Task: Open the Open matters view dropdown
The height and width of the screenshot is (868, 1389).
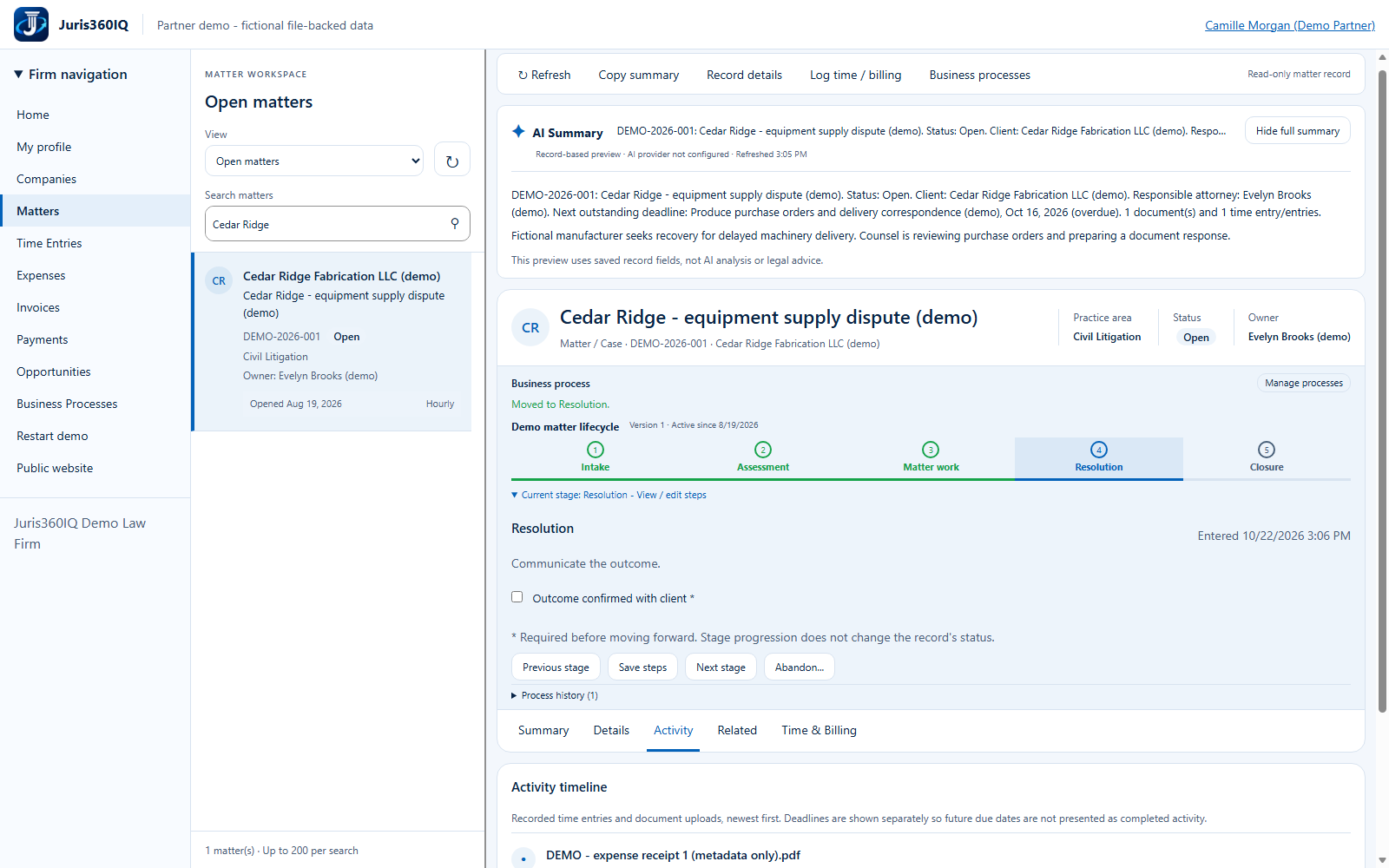Action: coord(314,161)
